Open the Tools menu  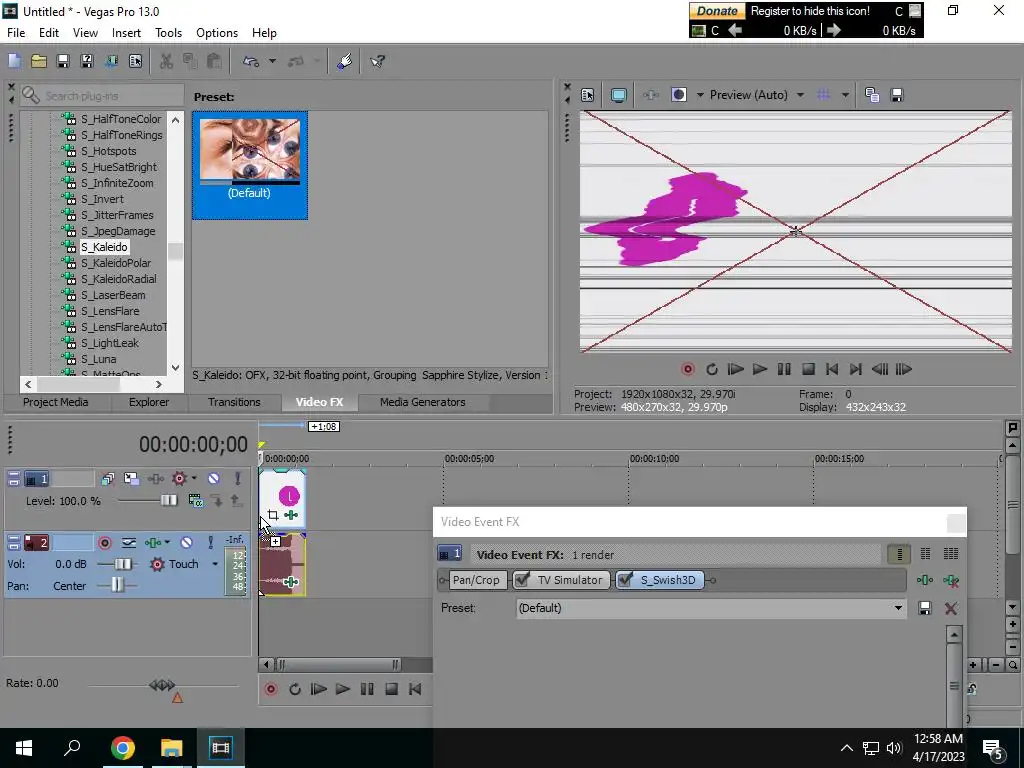pos(168,33)
